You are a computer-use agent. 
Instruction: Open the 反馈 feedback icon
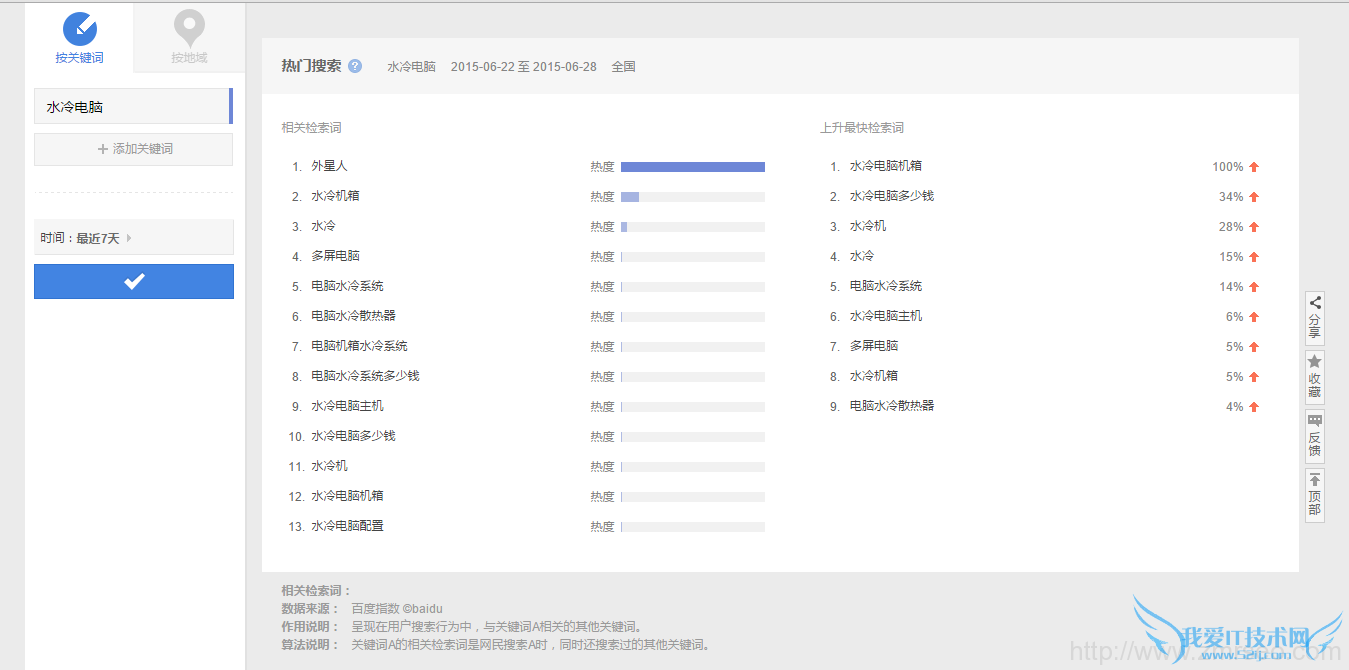coord(1315,420)
